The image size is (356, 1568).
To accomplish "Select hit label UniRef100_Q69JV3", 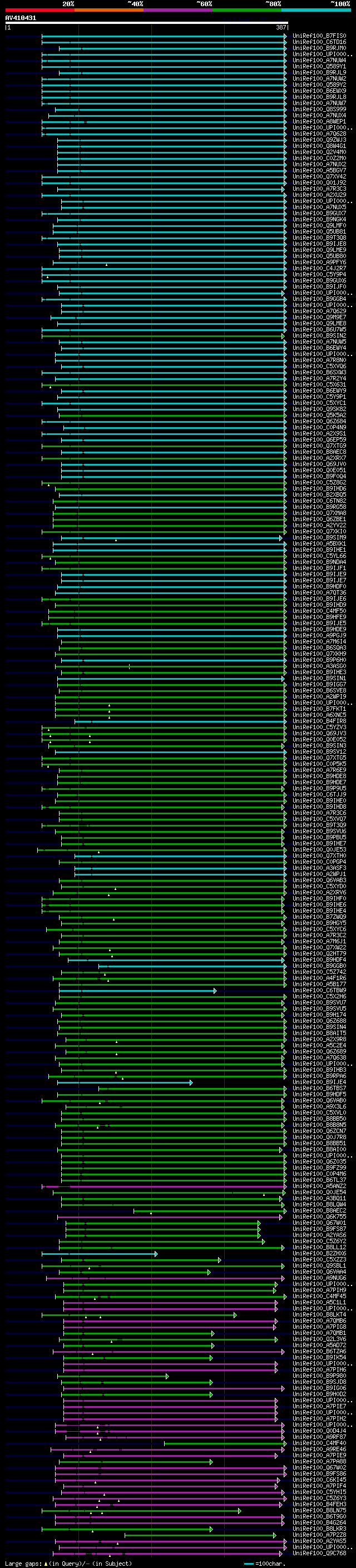I will (319, 733).
